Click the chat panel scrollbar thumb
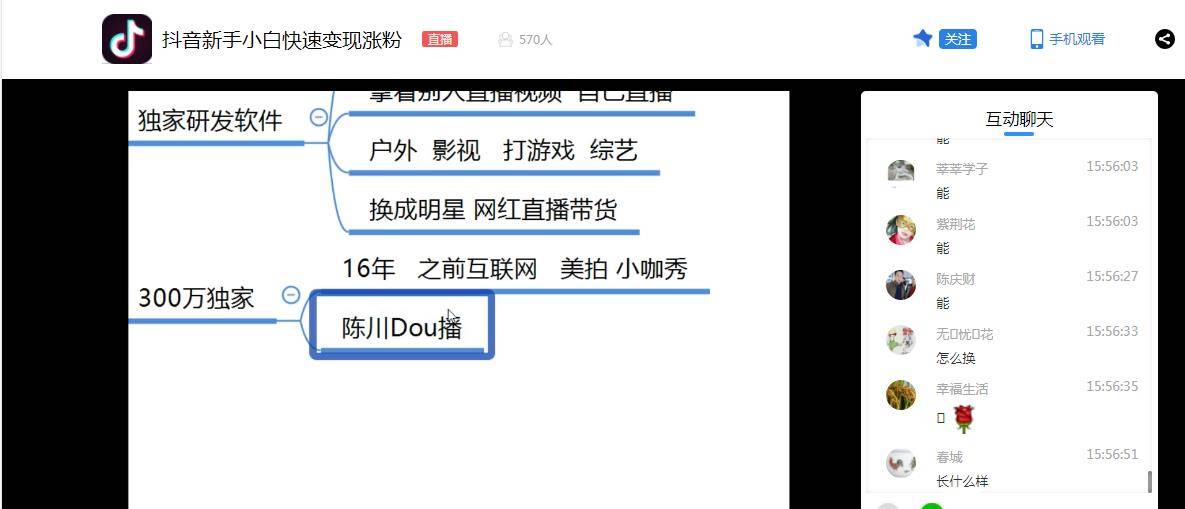Screen dimensions: 1185x509 (1149, 481)
